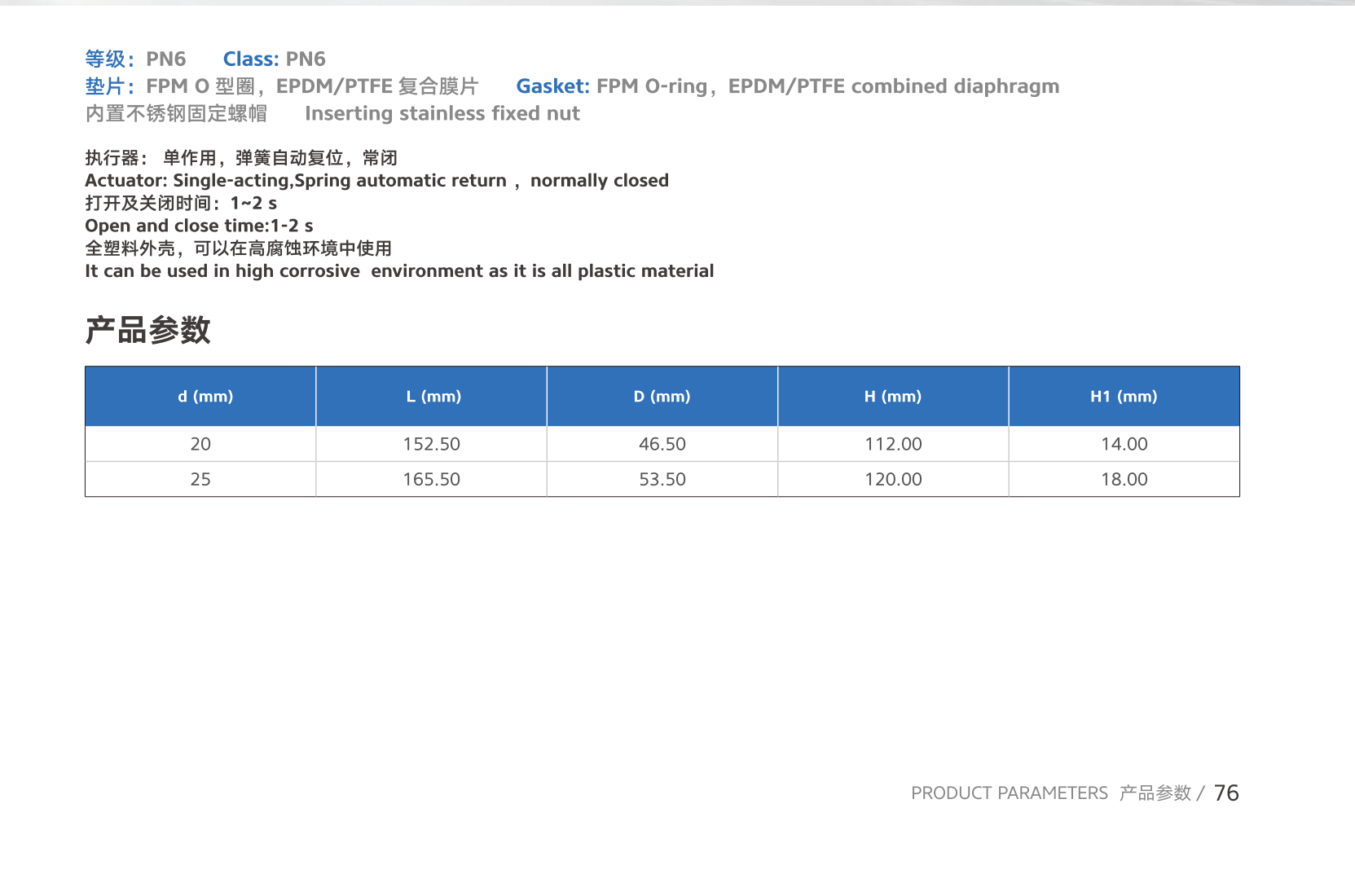Click the 'Class: PN6' text

[x=275, y=59]
